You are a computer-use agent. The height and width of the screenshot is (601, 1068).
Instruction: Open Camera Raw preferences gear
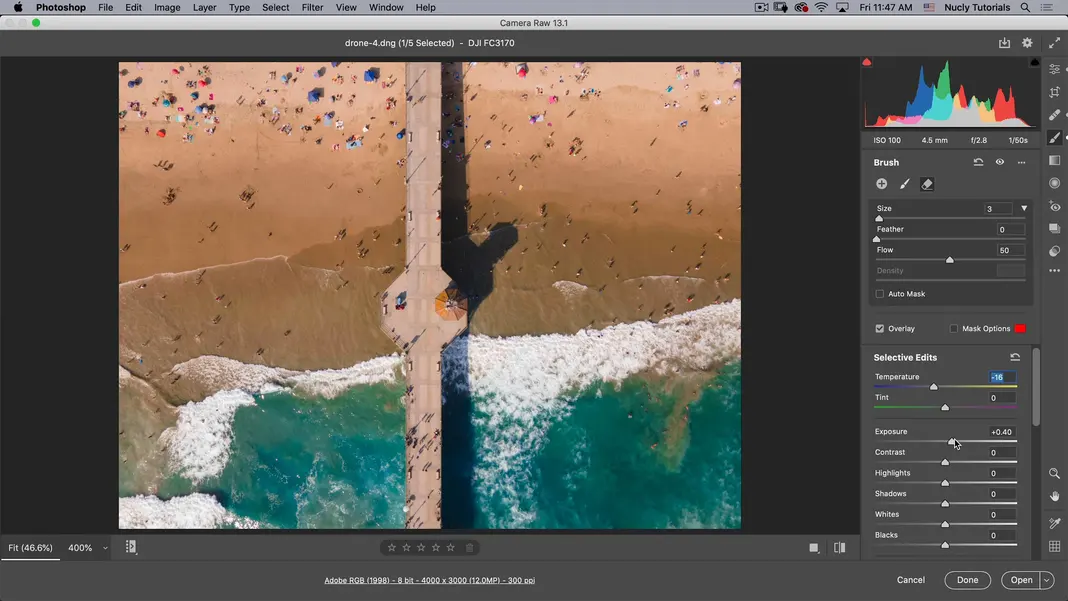coord(1027,43)
